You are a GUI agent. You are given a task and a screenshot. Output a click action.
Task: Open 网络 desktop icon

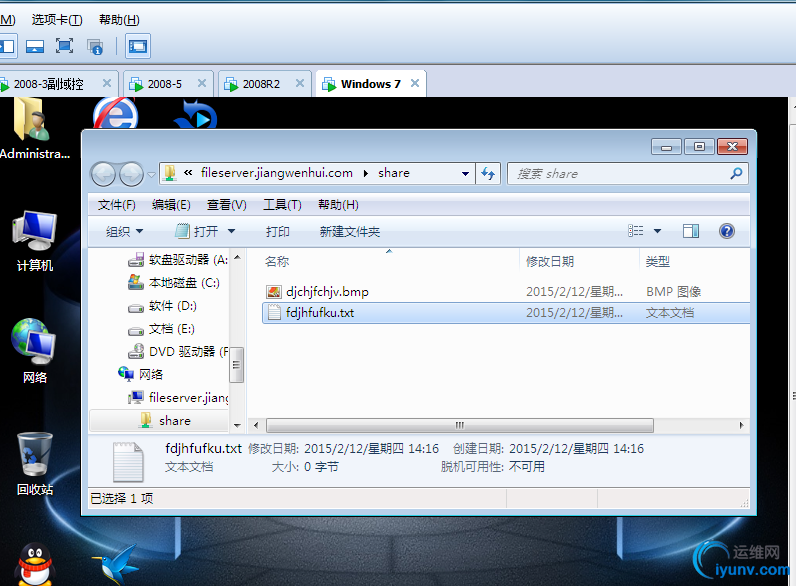(34, 350)
